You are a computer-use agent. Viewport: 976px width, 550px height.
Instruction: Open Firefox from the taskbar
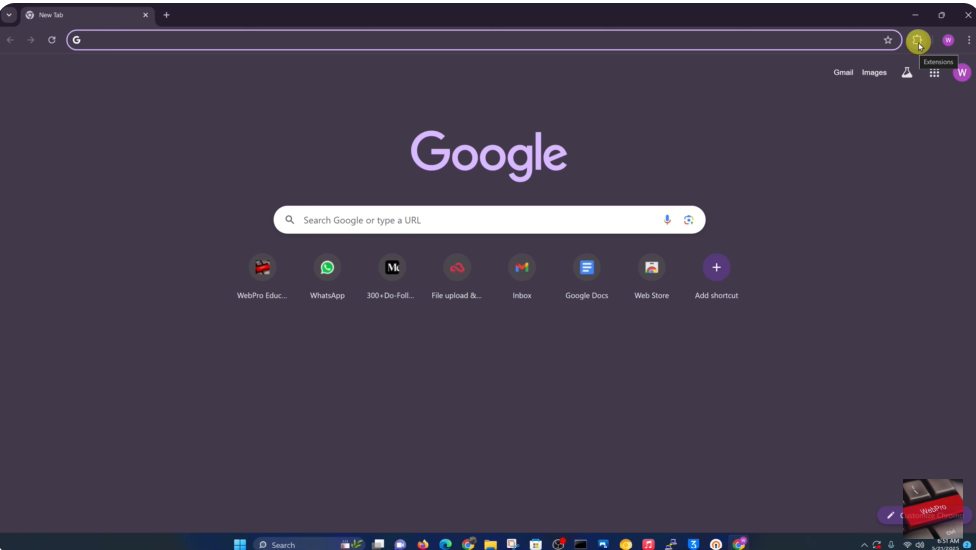click(423, 544)
